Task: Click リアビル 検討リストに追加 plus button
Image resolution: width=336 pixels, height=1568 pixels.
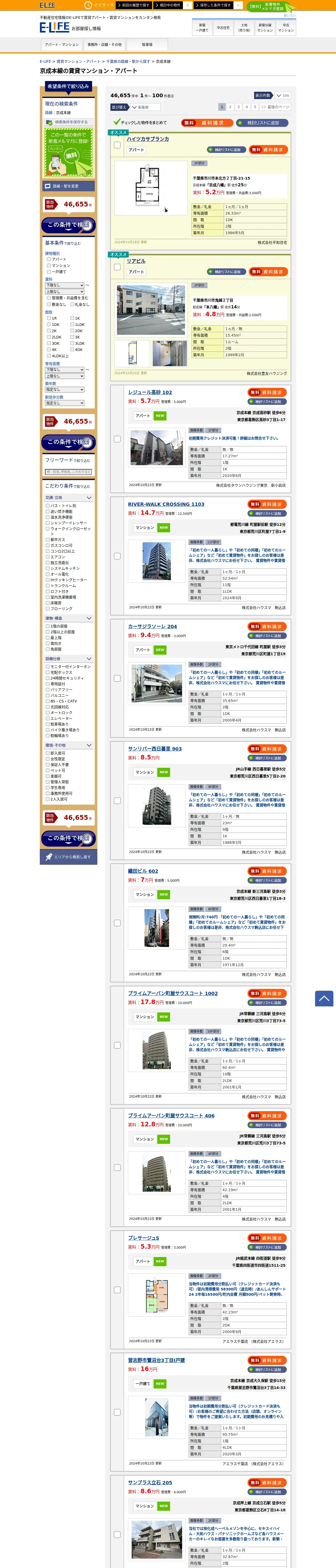Action: (226, 272)
